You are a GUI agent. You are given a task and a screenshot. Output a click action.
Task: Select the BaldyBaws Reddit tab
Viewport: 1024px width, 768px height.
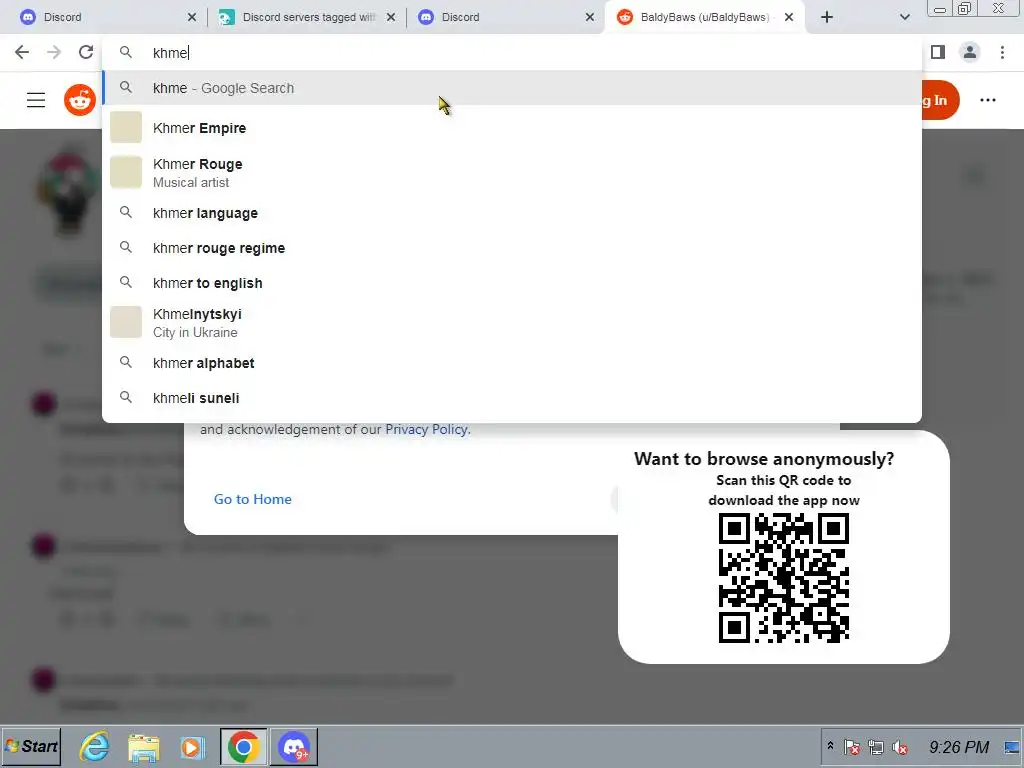pyautogui.click(x=705, y=17)
